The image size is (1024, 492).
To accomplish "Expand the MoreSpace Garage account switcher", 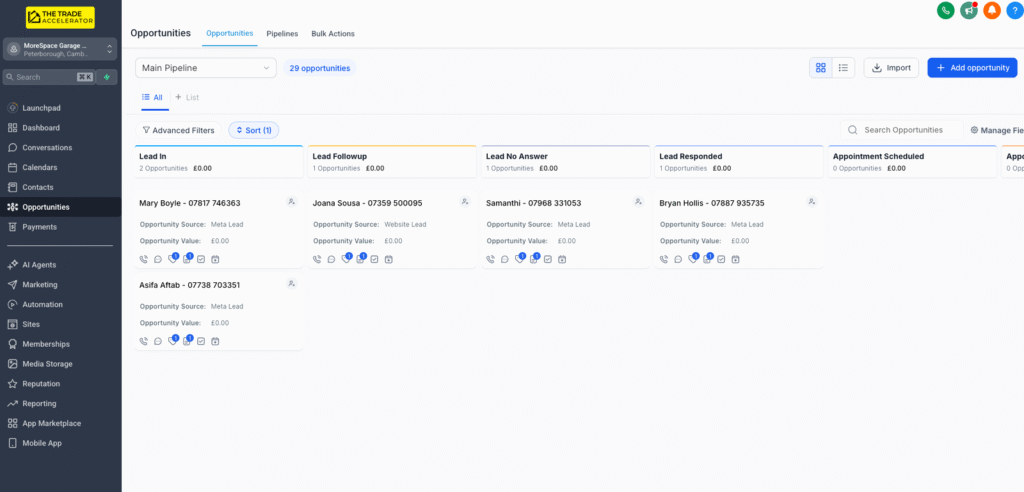I will point(60,49).
